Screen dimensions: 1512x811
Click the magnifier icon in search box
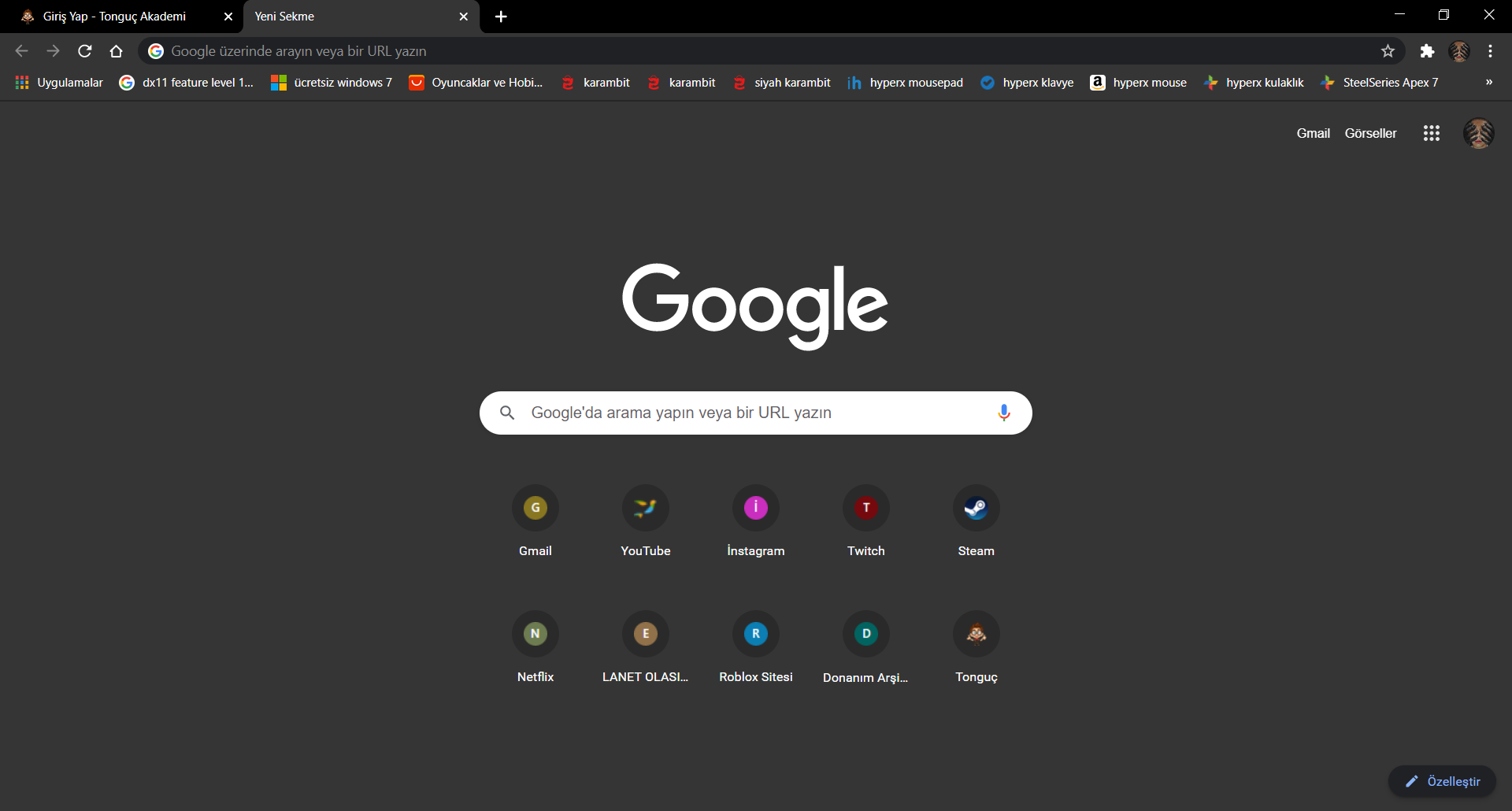tap(507, 413)
